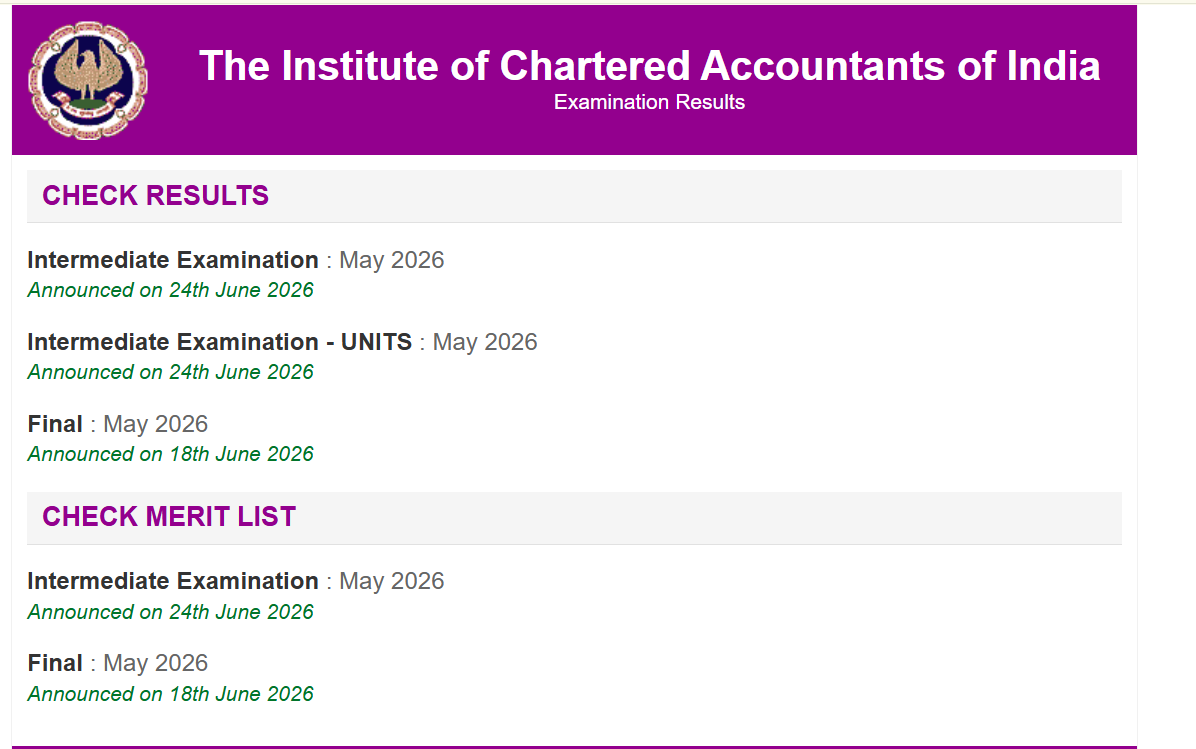Viewport: 1196px width, 749px height.
Task: Click May 2026 beside Intermediate Examination results
Action: pyautogui.click(x=391, y=260)
